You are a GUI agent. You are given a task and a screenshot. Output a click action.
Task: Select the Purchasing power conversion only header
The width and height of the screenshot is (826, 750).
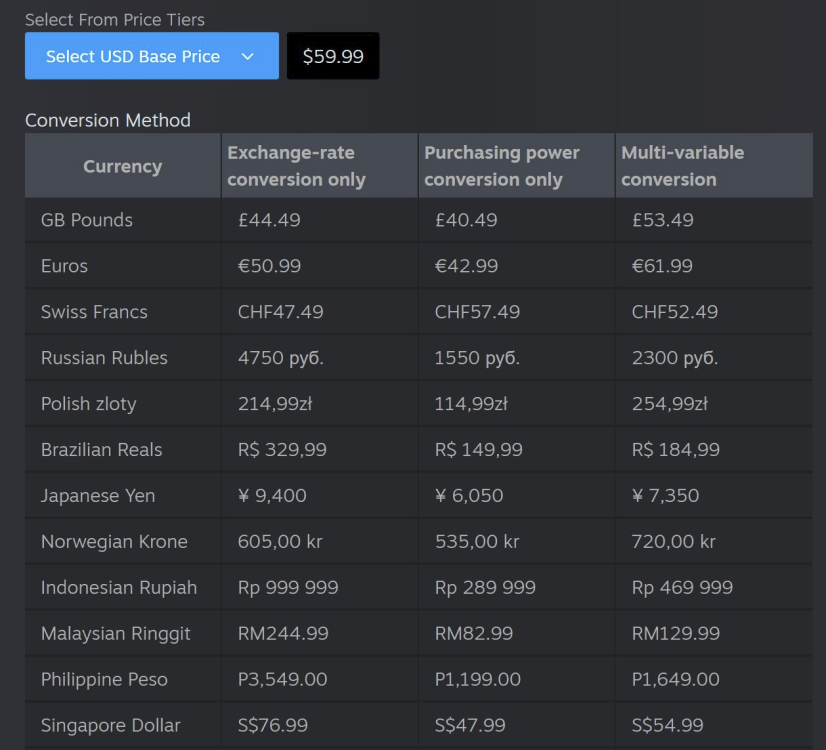pyautogui.click(x=501, y=166)
